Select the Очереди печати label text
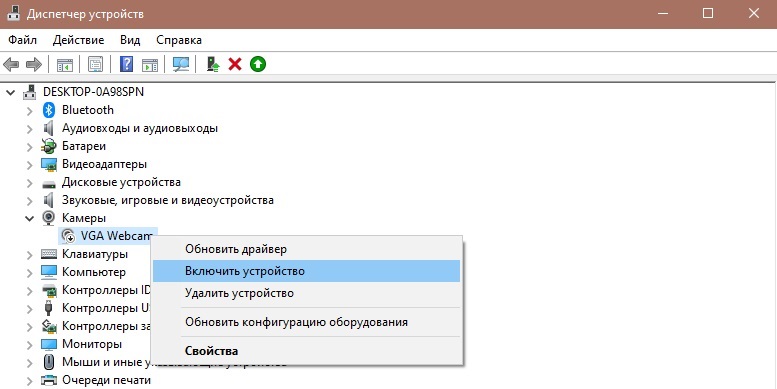Image resolution: width=777 pixels, height=389 pixels. tap(106, 381)
